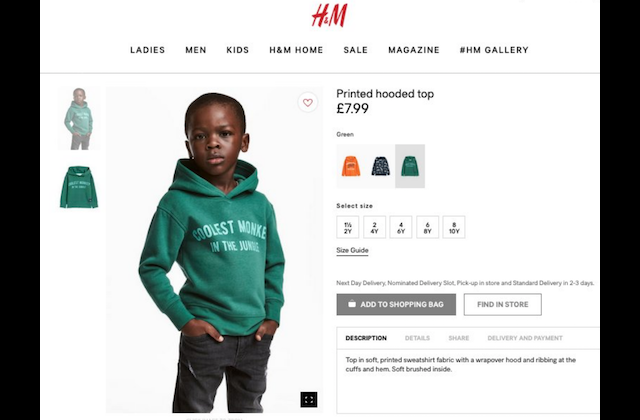Viewport: 640px width, 420px height.
Task: Select the flat hoodie product thumbnail
Action: click(79, 187)
